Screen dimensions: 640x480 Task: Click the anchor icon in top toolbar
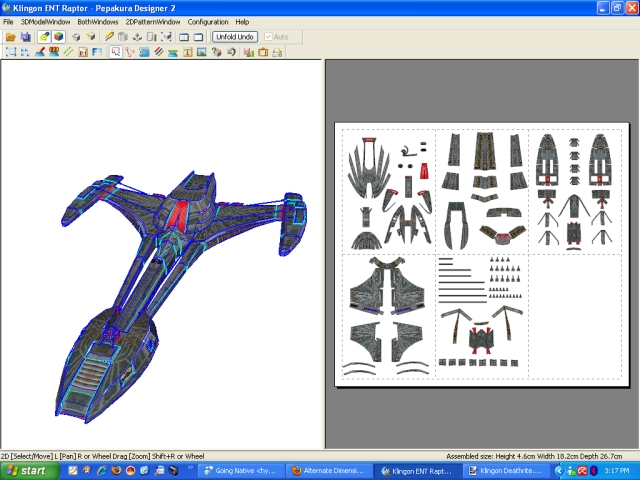[137, 37]
